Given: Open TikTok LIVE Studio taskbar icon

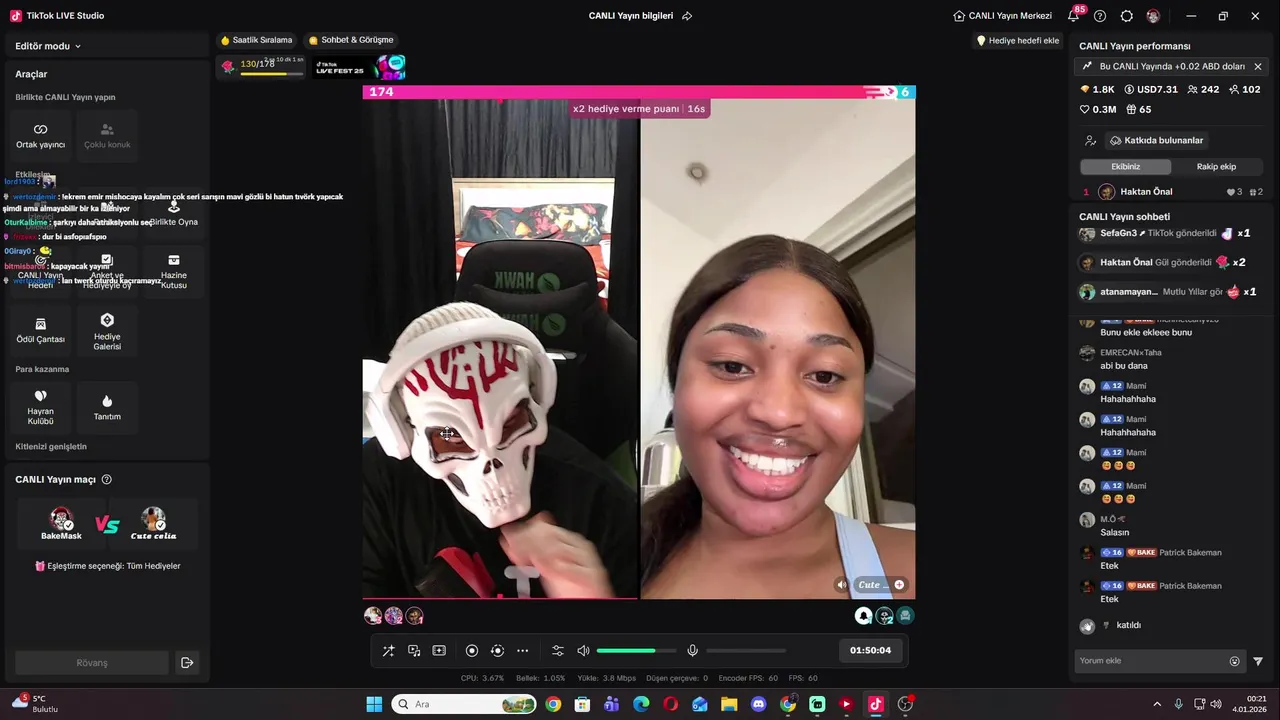Looking at the screenshot, I should [875, 704].
